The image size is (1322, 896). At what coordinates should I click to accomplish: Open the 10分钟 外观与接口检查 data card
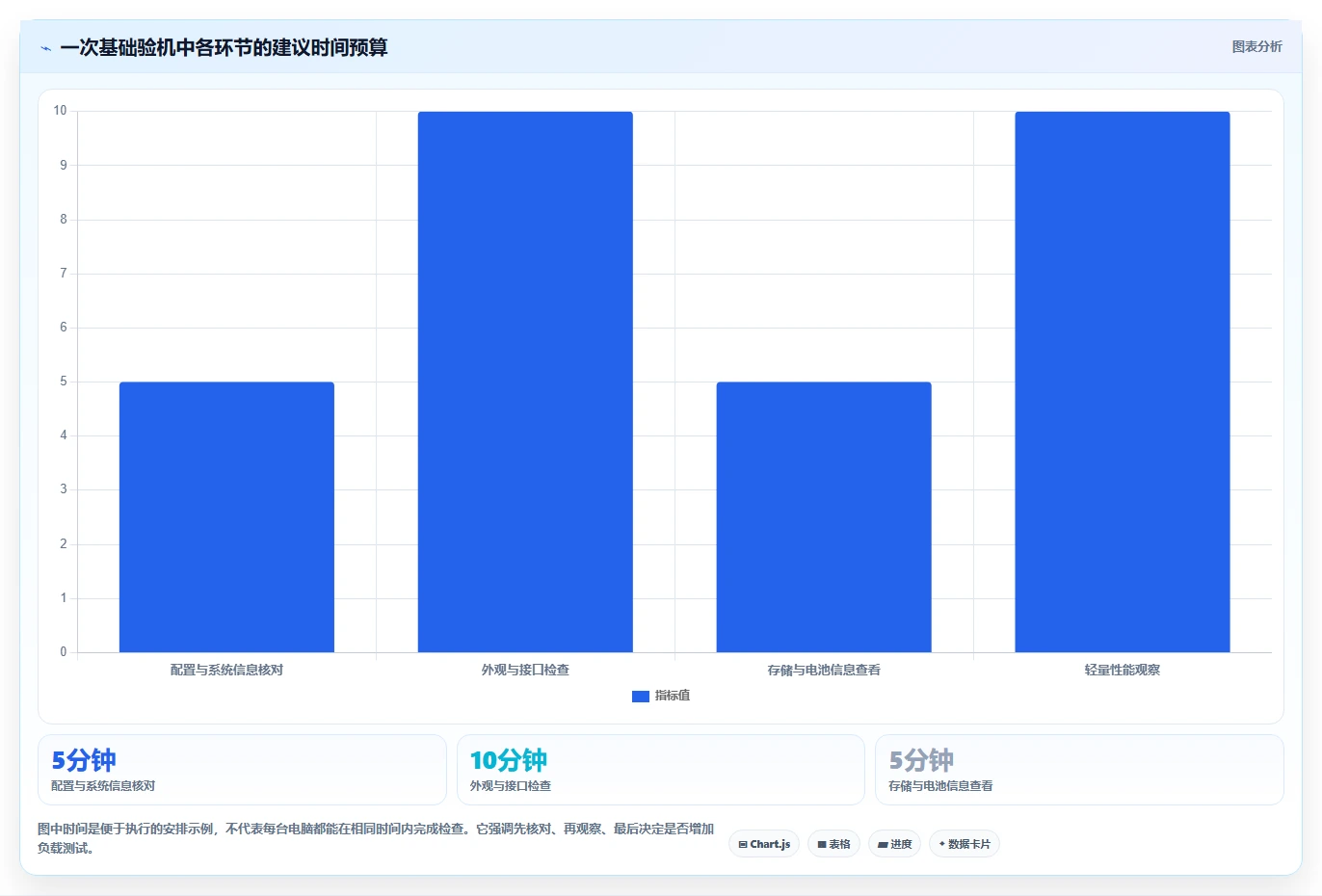[x=660, y=770]
